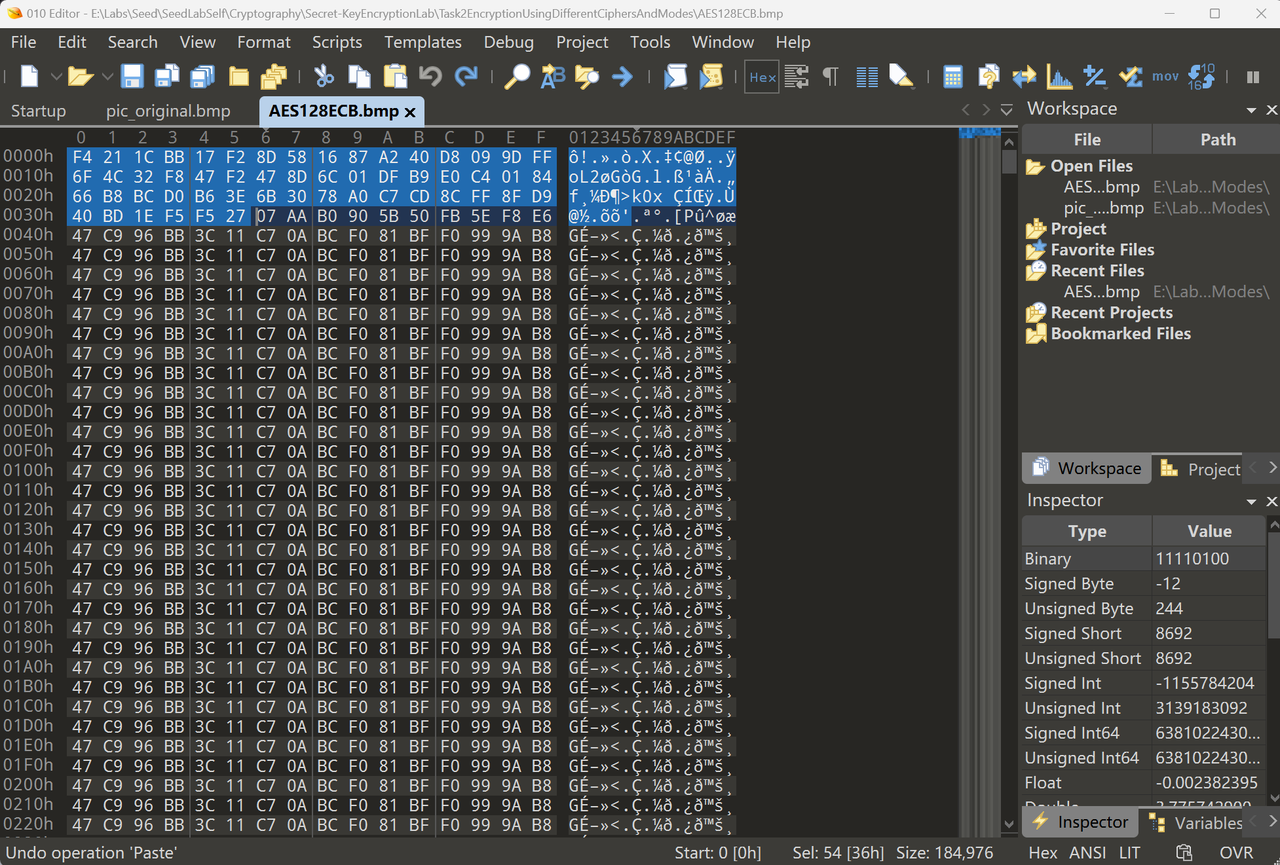Click the pause icon in toolbar
1280x865 pixels.
1252,77
